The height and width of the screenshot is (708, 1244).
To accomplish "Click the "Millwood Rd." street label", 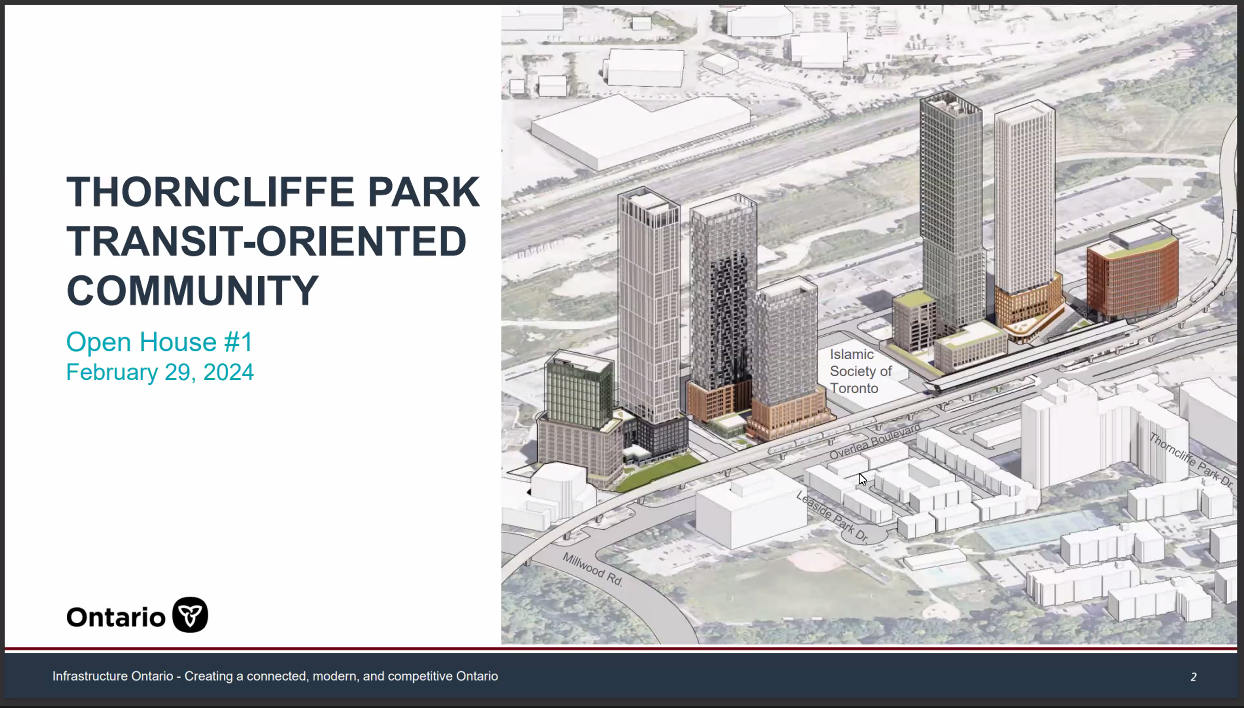I will pos(593,572).
